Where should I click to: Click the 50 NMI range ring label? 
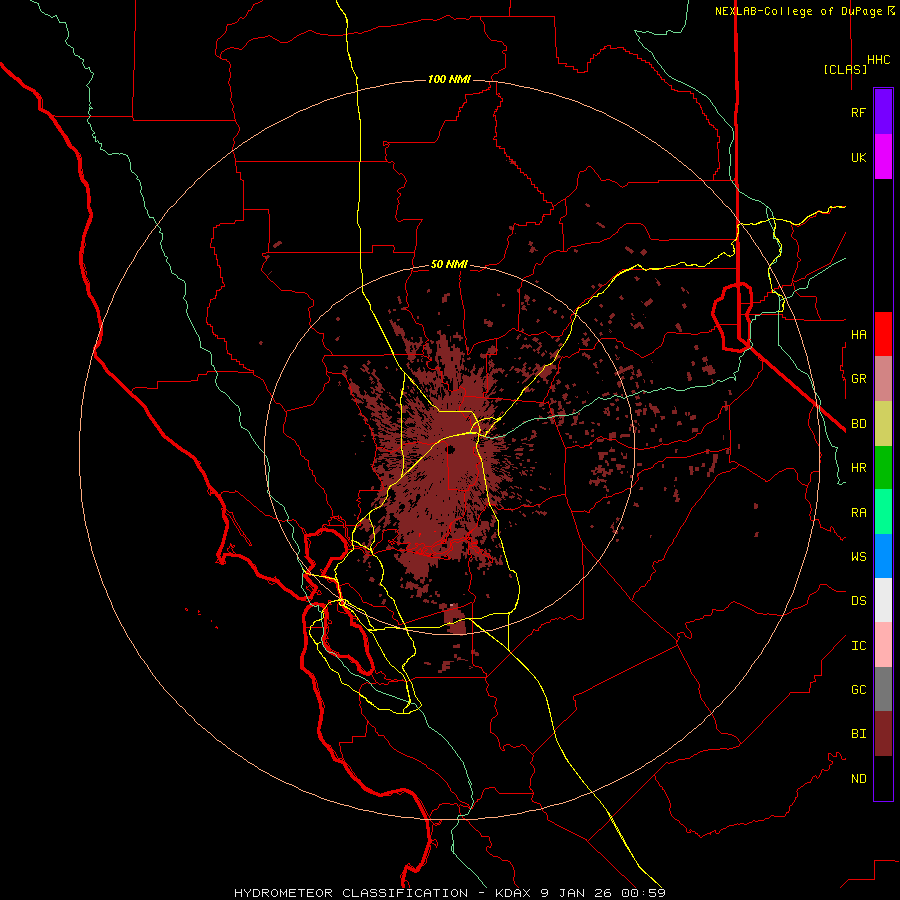[x=449, y=264]
